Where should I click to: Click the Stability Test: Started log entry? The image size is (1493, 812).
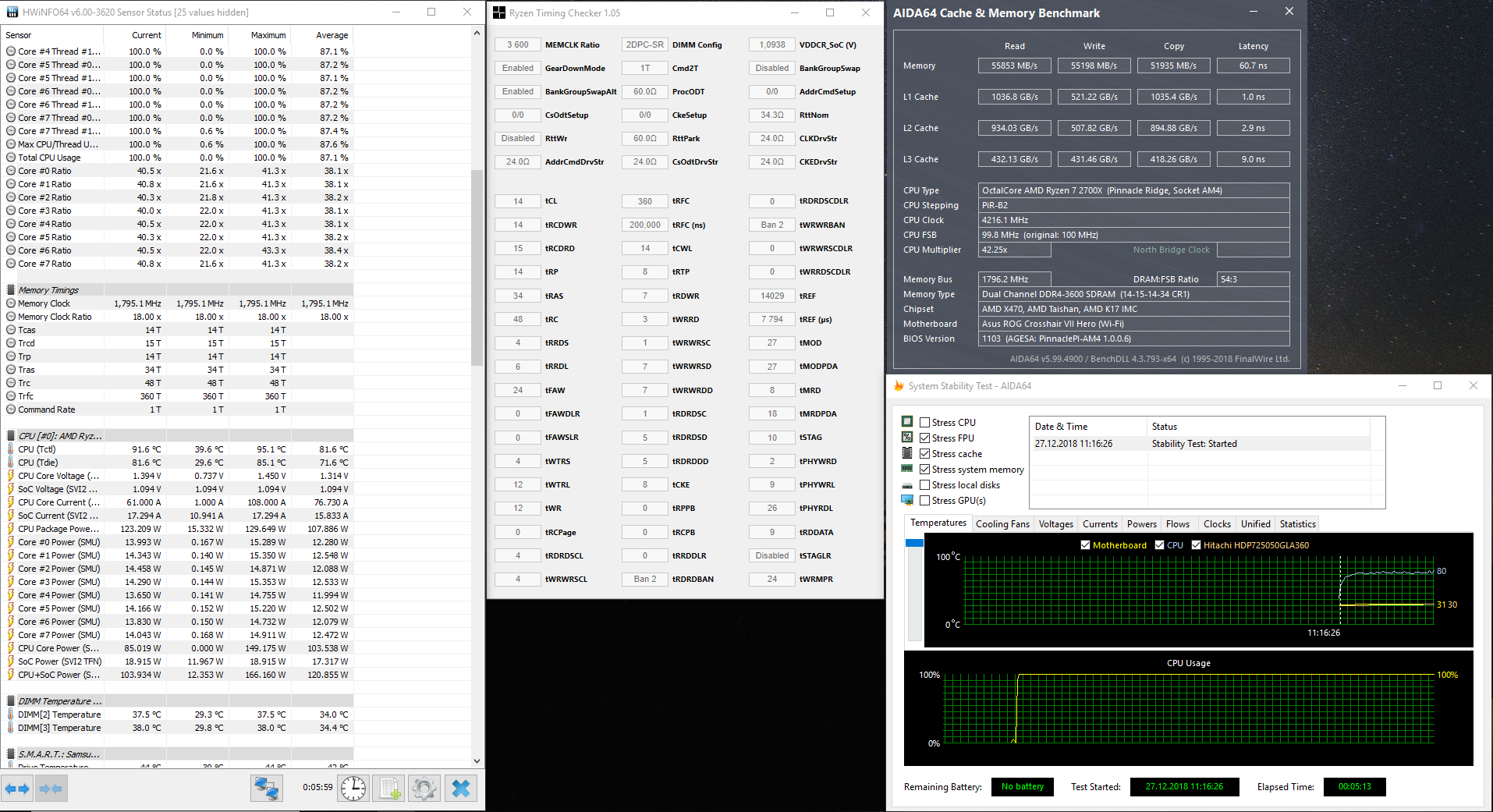pos(1200,444)
